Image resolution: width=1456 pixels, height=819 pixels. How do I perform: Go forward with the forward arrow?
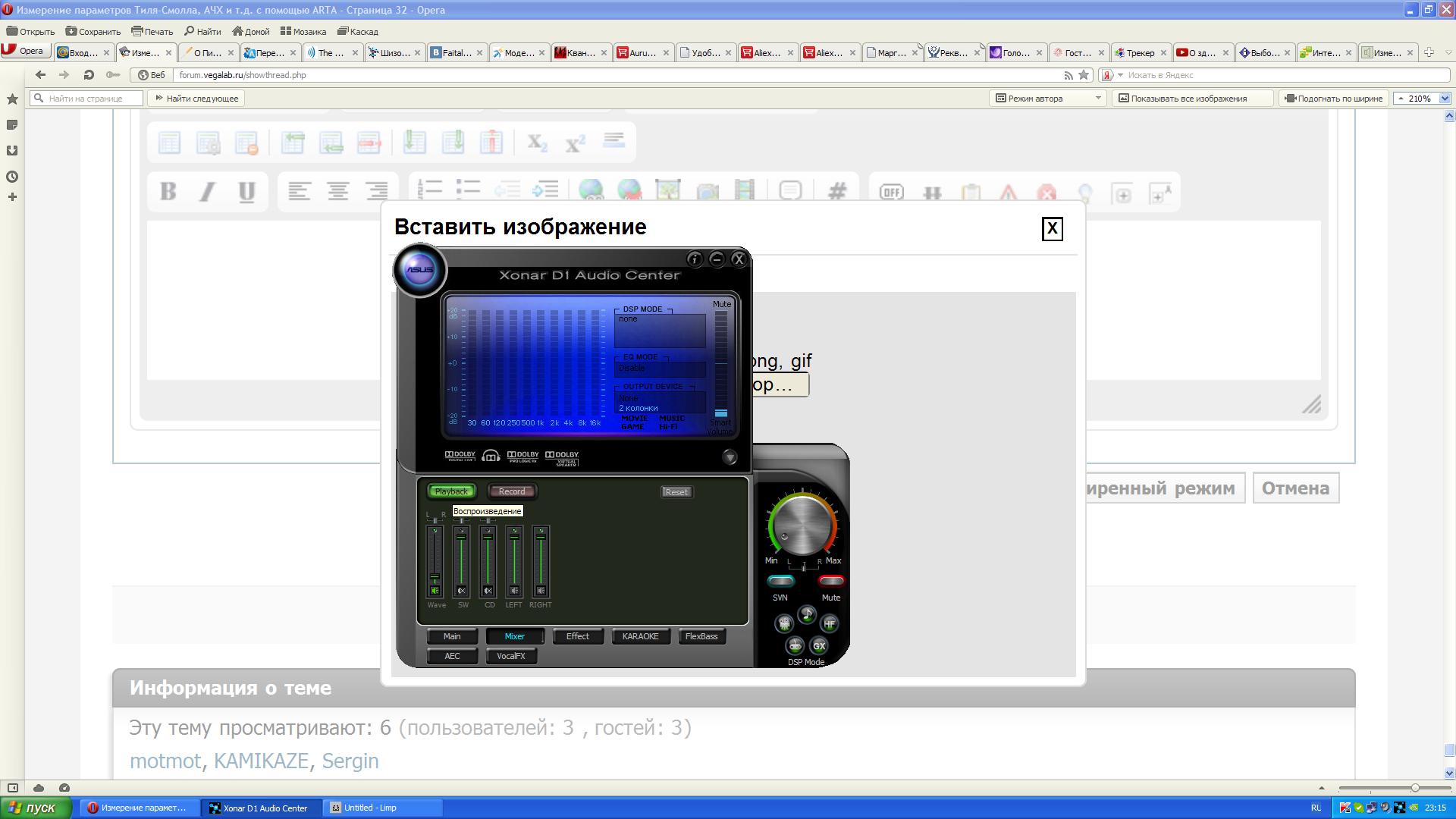click(64, 74)
